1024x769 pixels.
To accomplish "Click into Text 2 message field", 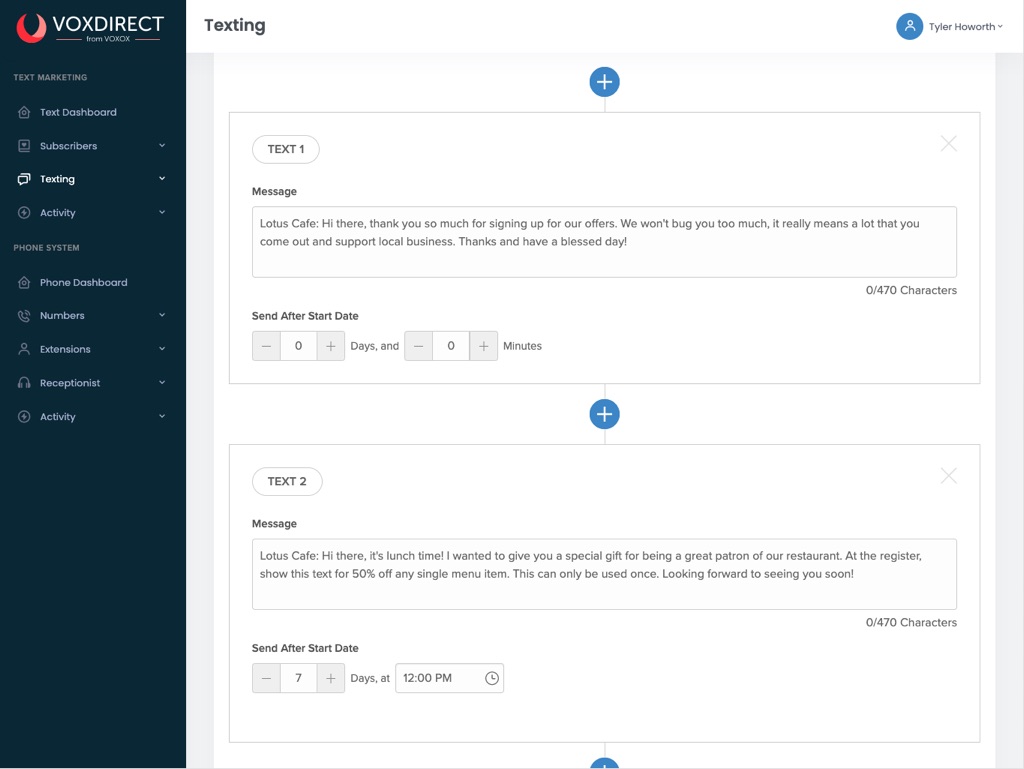I will point(604,574).
